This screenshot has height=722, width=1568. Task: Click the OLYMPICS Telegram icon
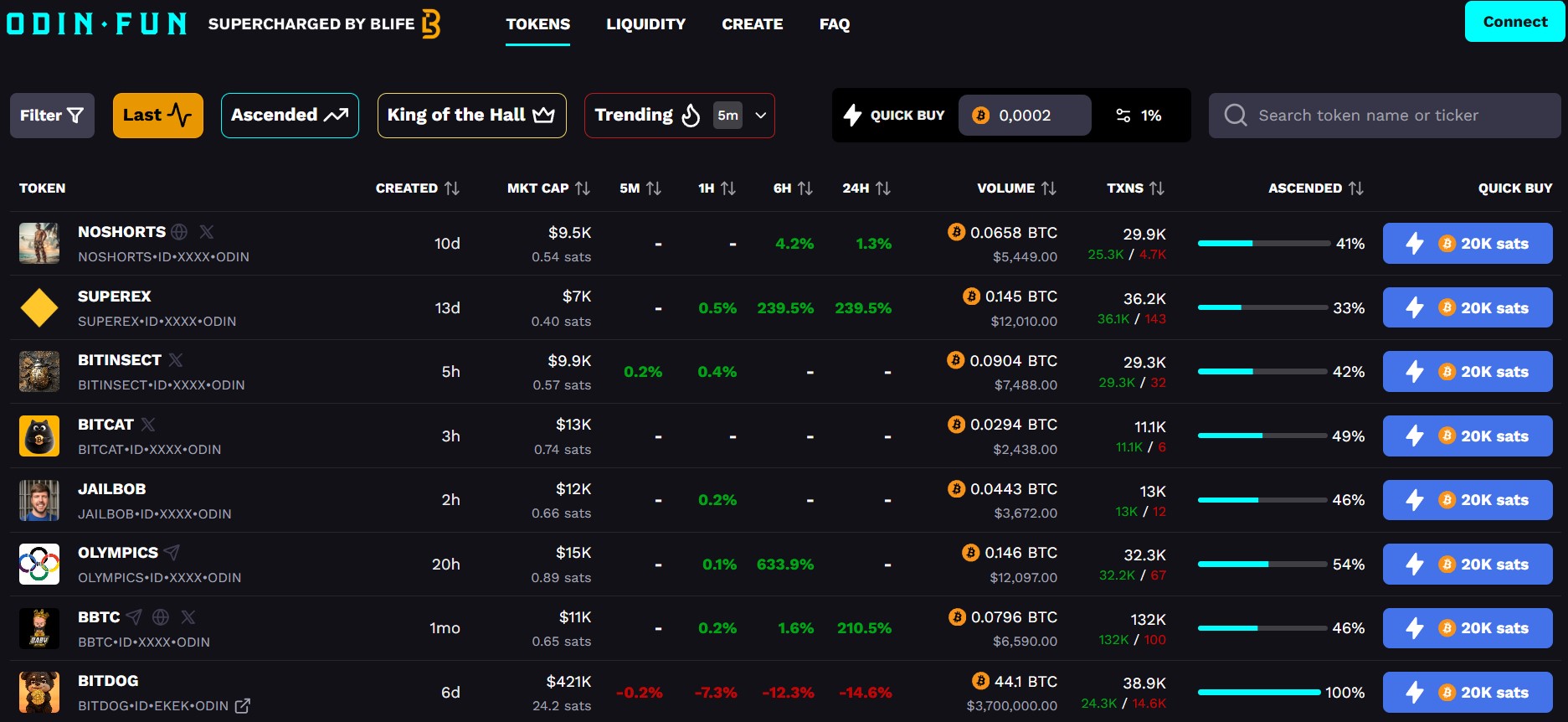click(172, 553)
